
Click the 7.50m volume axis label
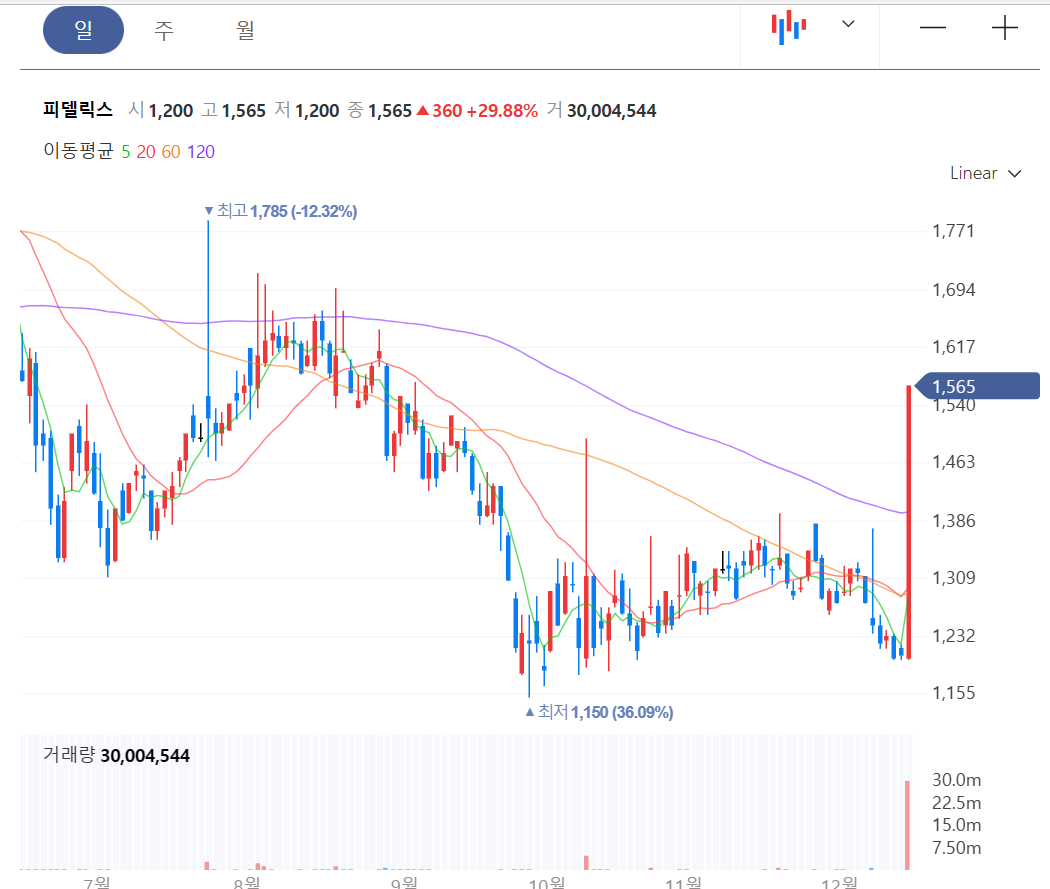956,848
